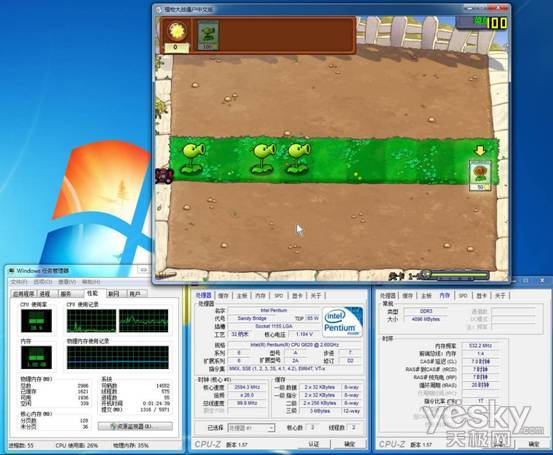Screen dimensions: 553x455
Task: Click the rightmost Peashooter on the lawn
Action: tap(298, 159)
